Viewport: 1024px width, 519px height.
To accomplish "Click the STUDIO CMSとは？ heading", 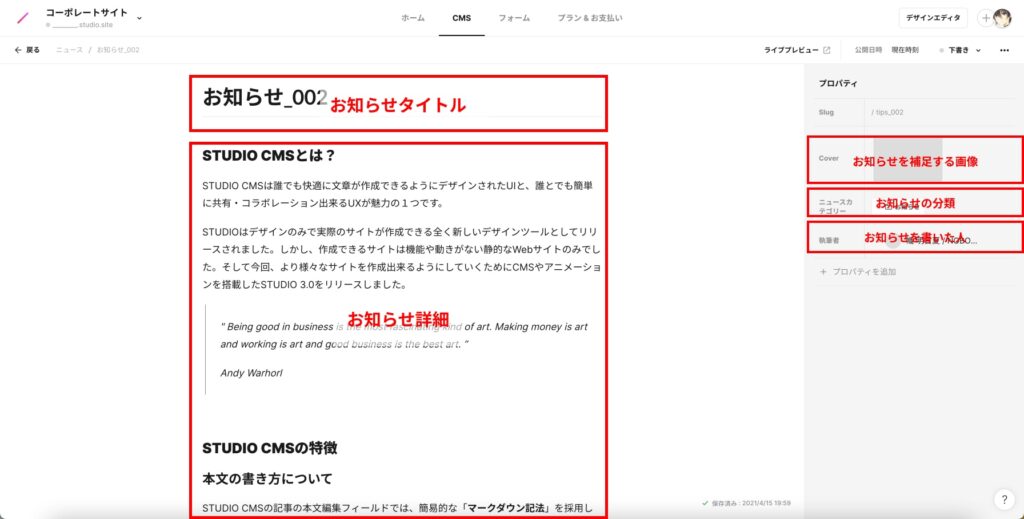I will tap(268, 155).
